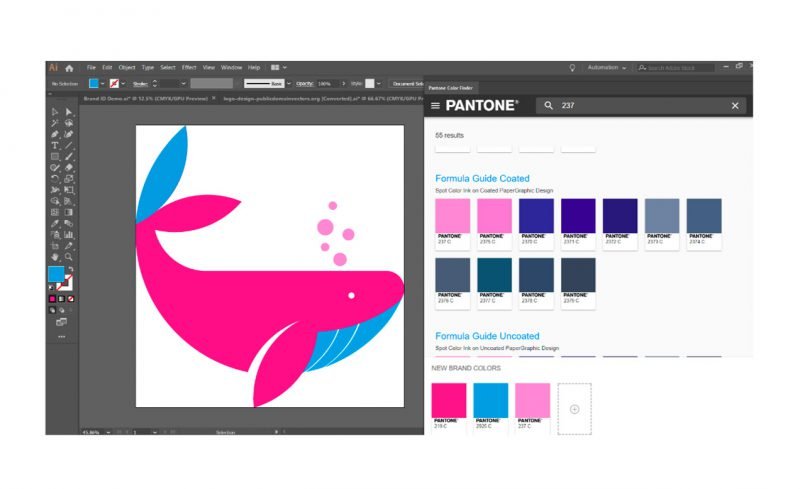This screenshot has height=489, width=800.
Task: Select the Direct Selection tool
Action: tap(69, 111)
